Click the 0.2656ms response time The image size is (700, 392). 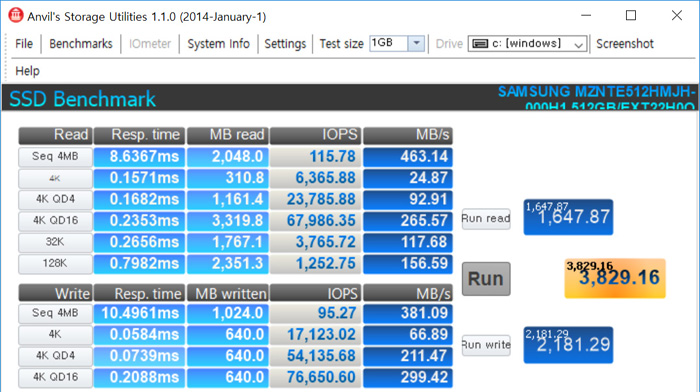pos(139,242)
